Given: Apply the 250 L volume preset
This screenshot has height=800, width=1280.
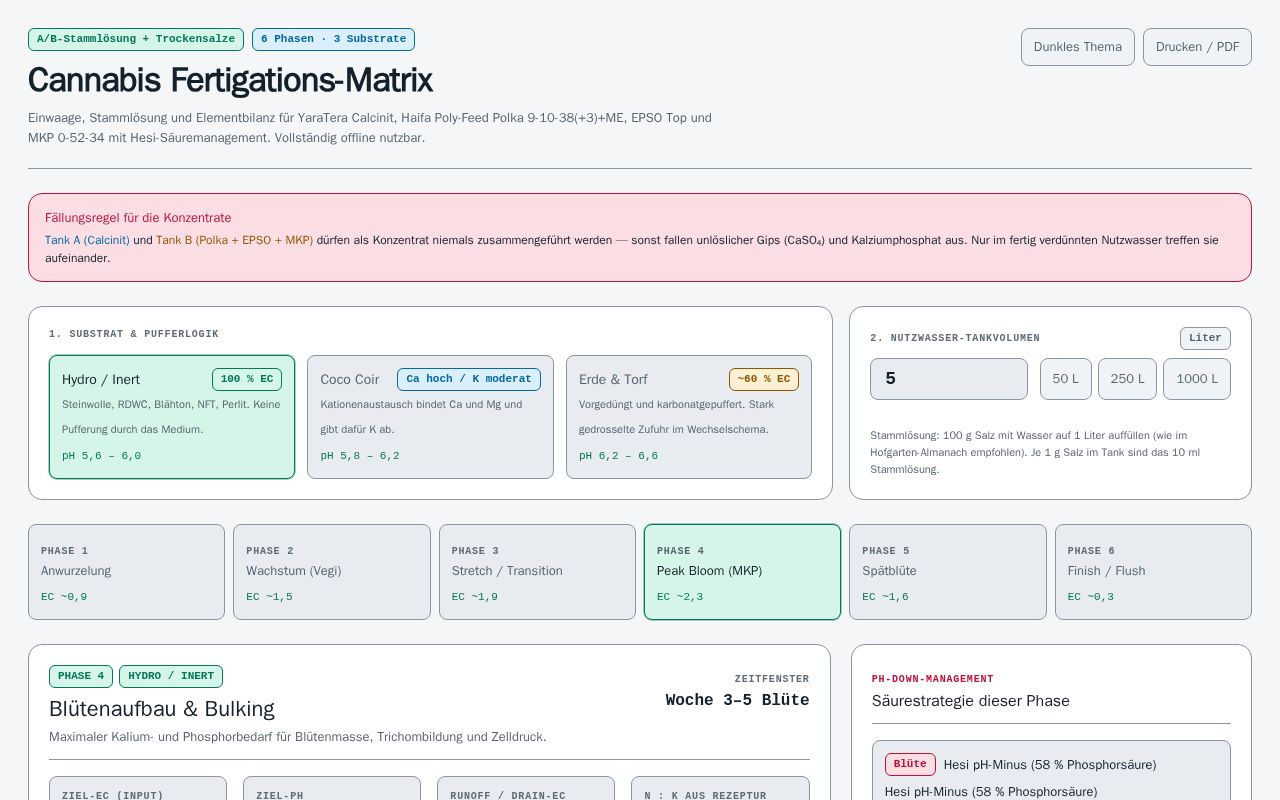Looking at the screenshot, I should (1127, 379).
